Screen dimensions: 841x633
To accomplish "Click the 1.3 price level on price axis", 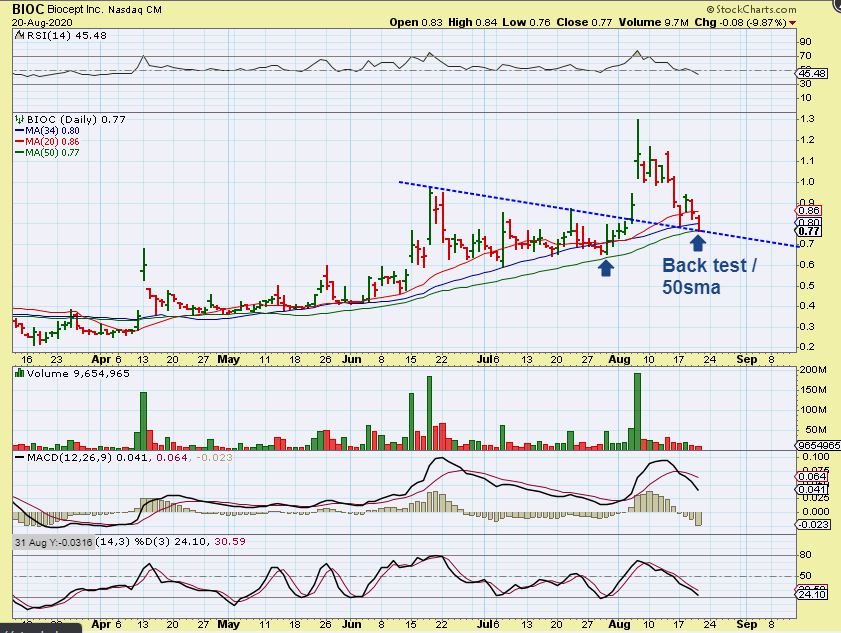I will [808, 119].
